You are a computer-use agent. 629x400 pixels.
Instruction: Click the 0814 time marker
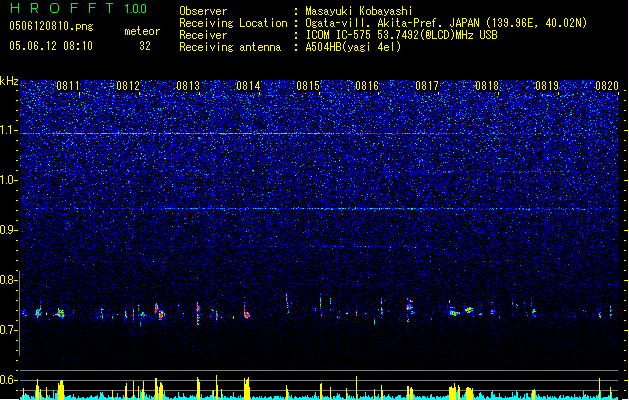(248, 86)
